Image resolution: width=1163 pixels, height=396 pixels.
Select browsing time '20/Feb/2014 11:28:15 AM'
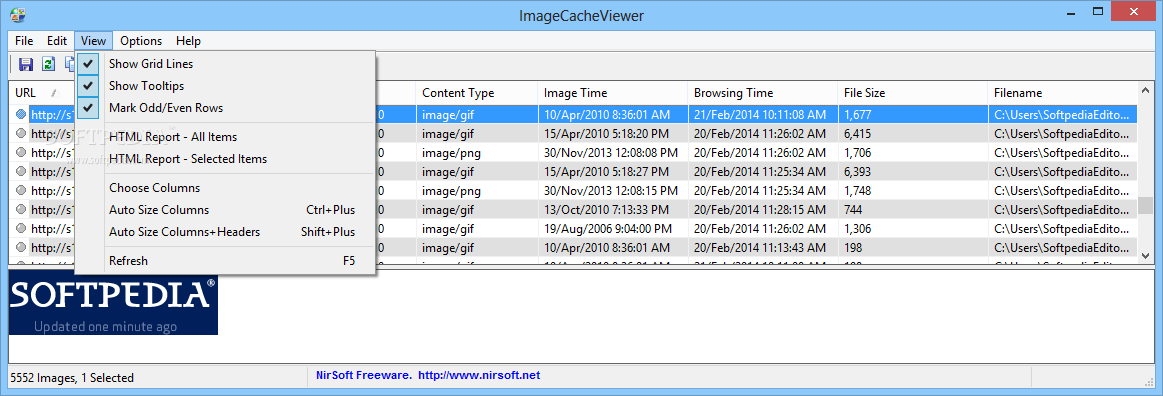(x=760, y=209)
